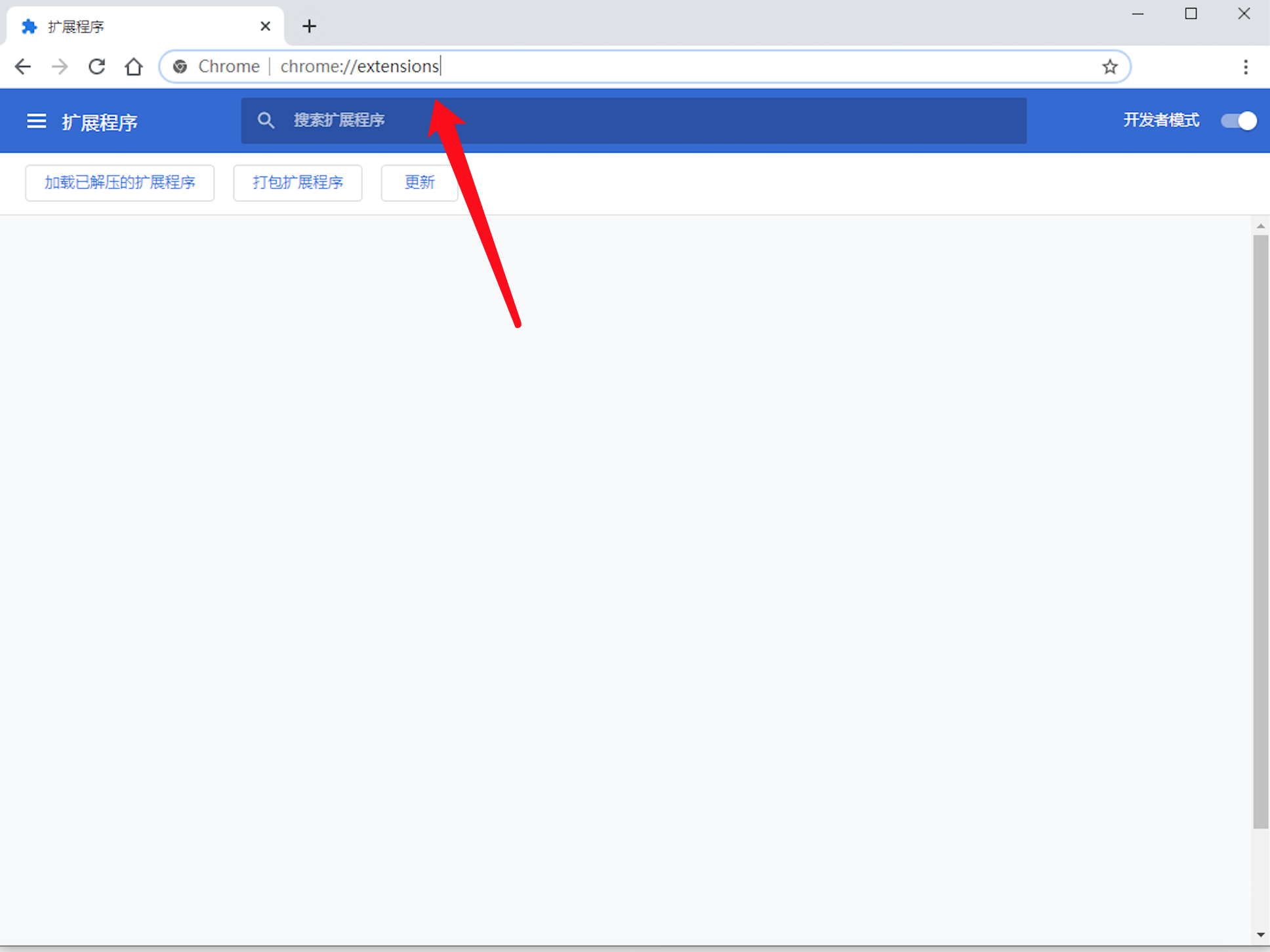Click the scrollbar up arrow

[1261, 226]
